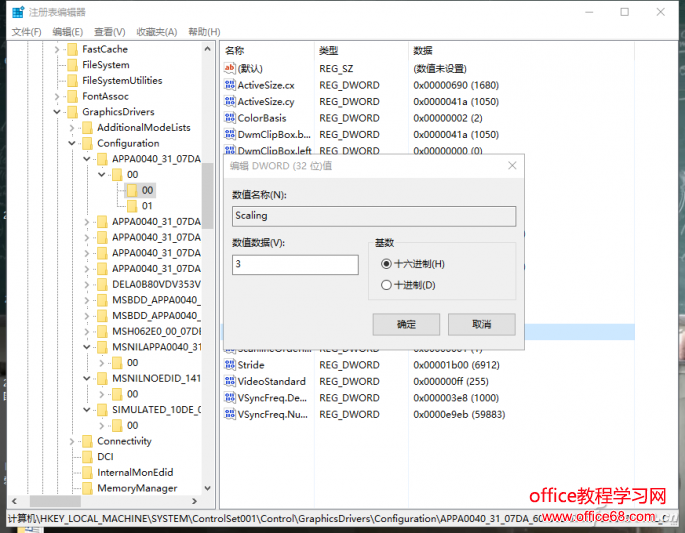This screenshot has height=533, width=685.
Task: Click the FileSystemUtilities folder icon
Action: 73,81
